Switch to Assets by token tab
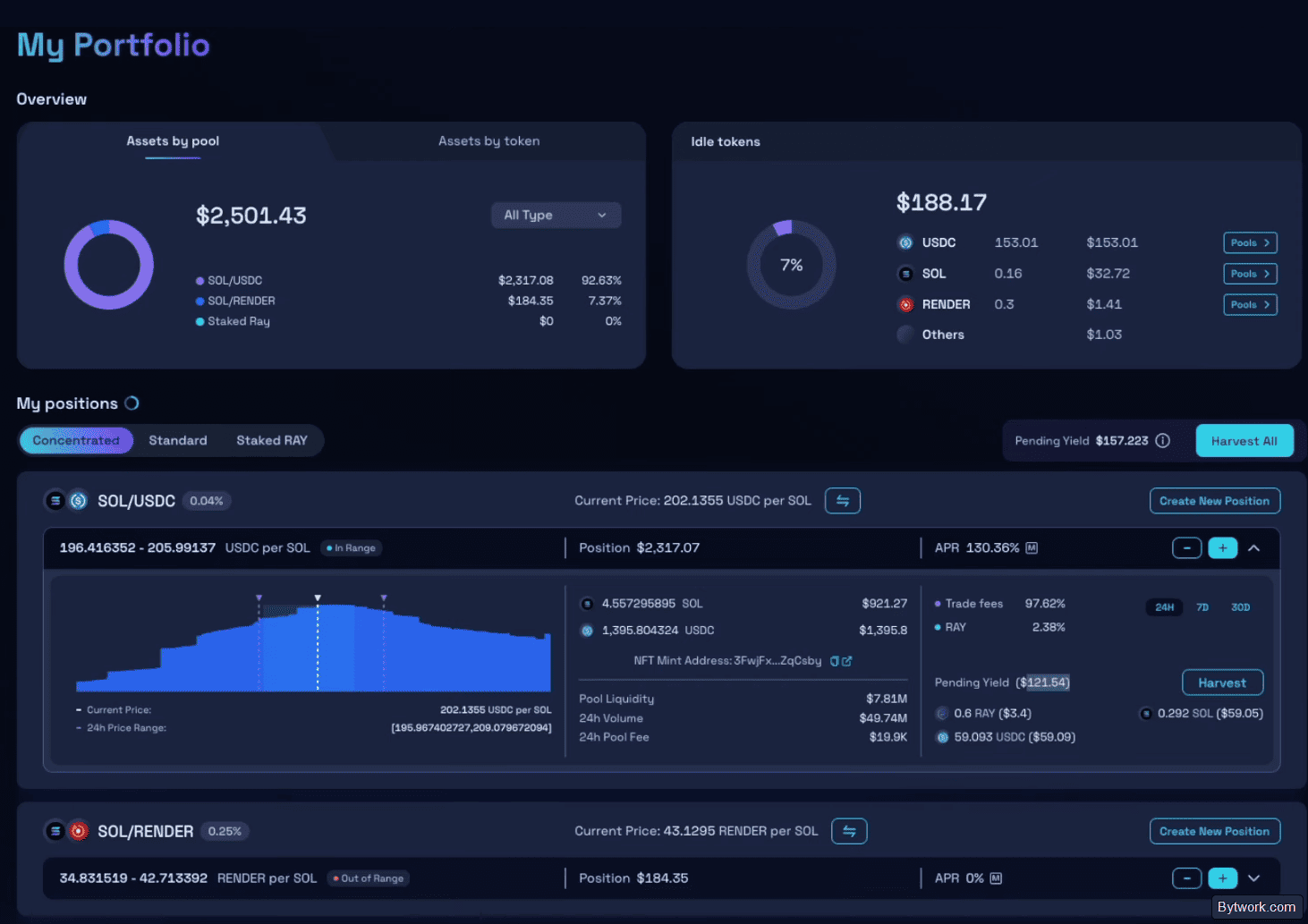1308x924 pixels. pos(488,141)
